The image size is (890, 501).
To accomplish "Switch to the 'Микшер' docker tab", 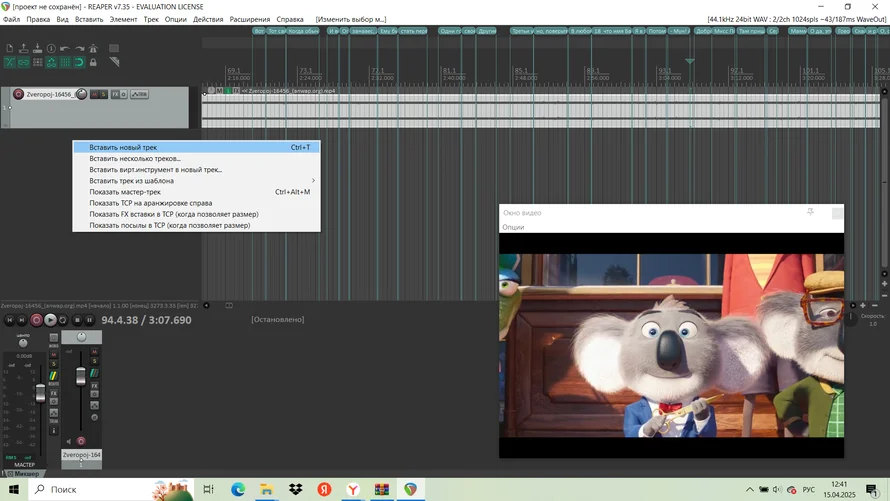I will click(x=23, y=473).
